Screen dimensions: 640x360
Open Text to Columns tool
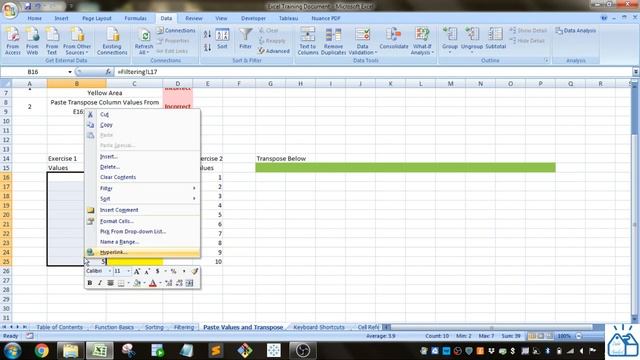click(308, 41)
